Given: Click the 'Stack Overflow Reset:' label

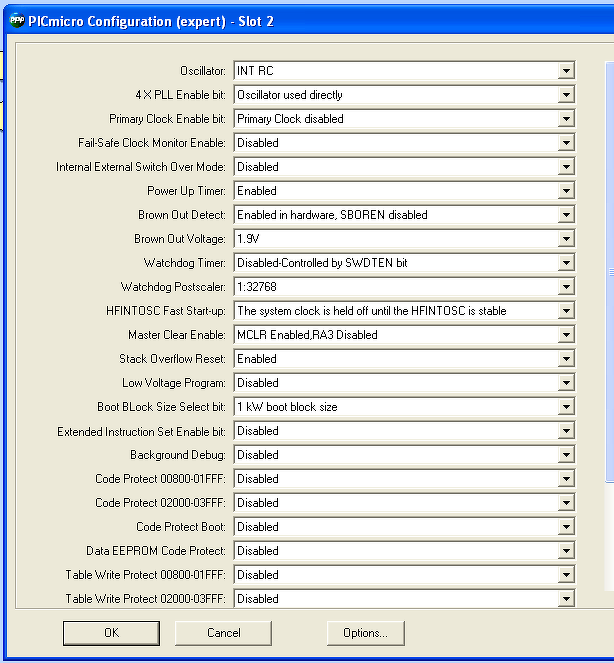Looking at the screenshot, I should (x=173, y=359).
